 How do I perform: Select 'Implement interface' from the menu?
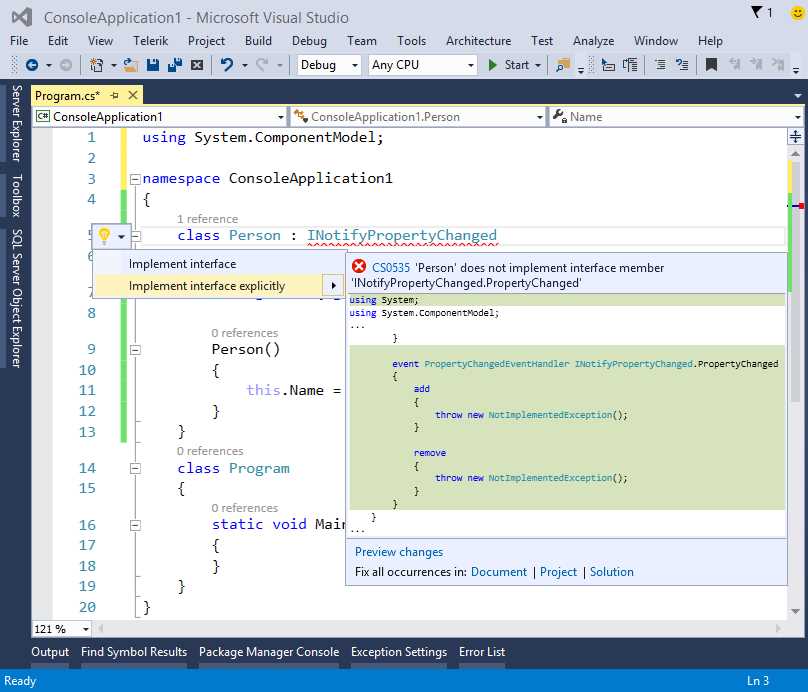tap(183, 264)
